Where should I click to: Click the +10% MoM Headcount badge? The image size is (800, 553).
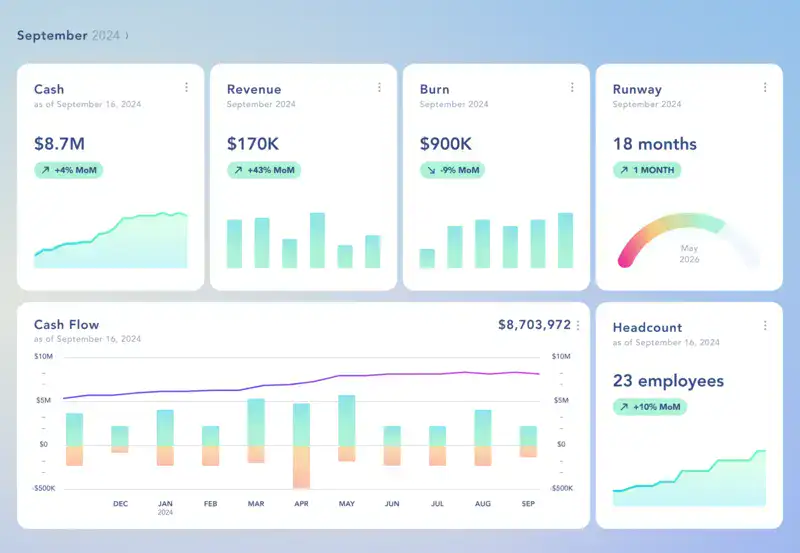click(650, 407)
